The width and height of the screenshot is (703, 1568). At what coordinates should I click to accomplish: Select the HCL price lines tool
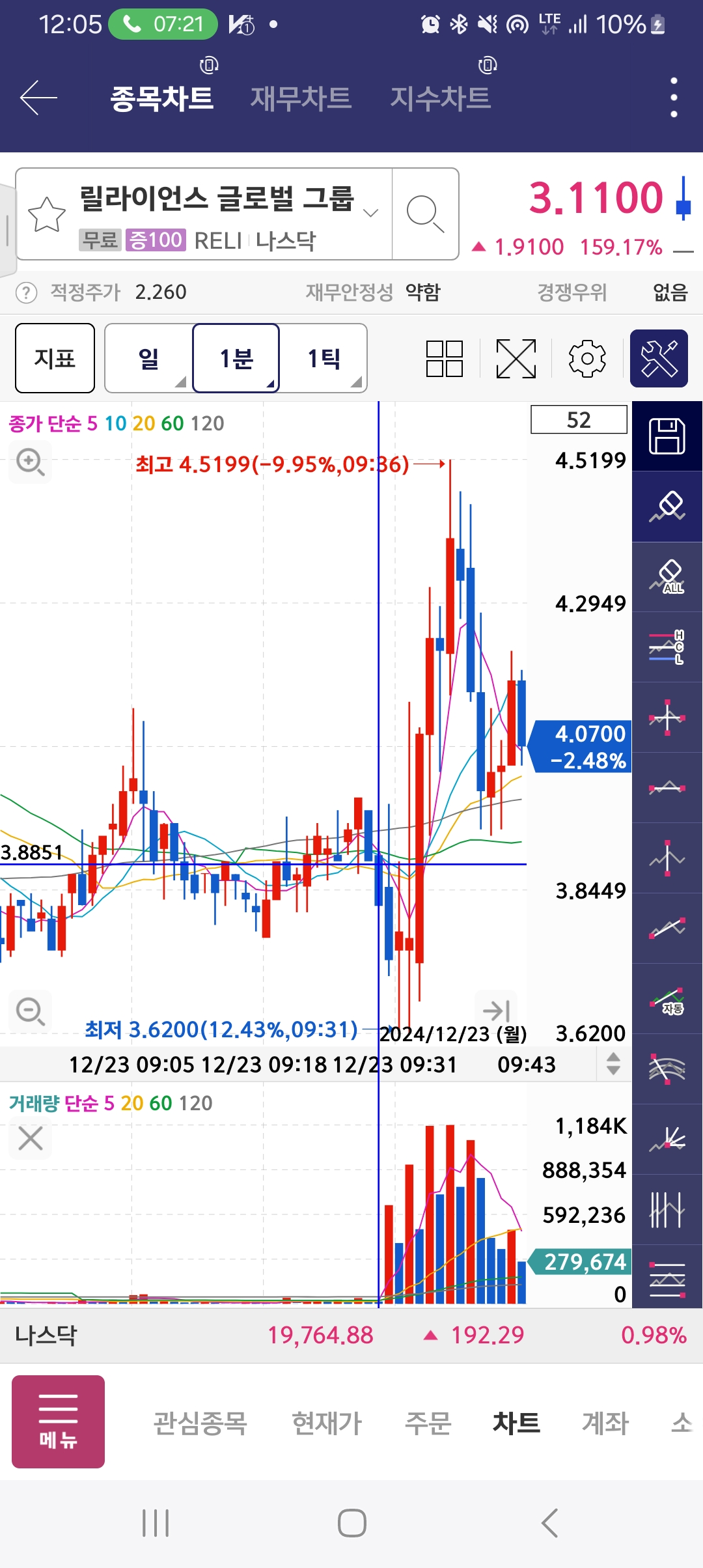[667, 647]
